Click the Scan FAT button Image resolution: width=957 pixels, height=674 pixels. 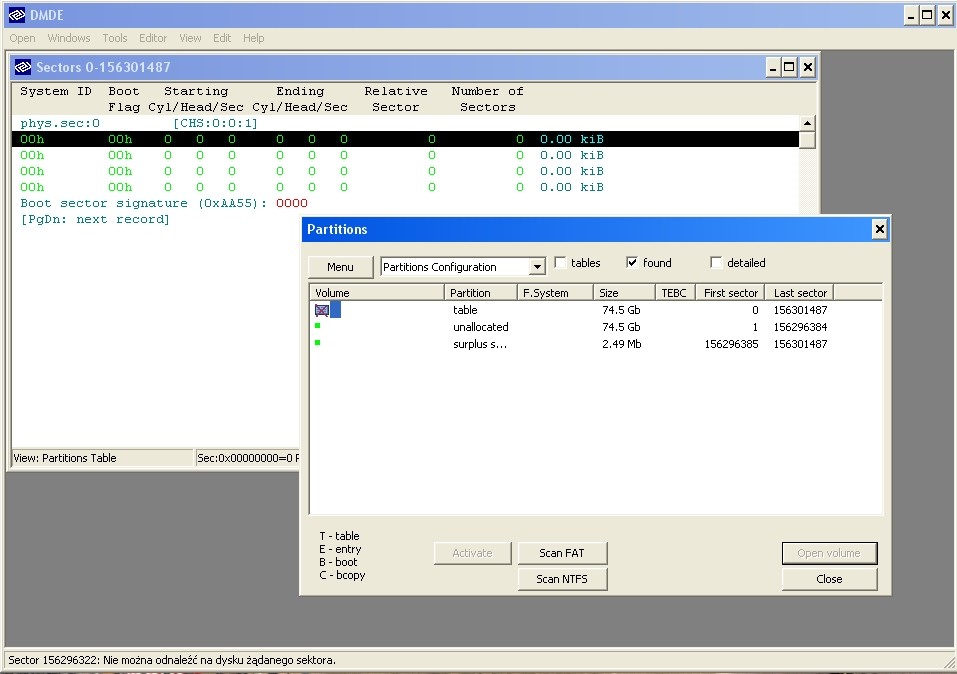click(562, 553)
